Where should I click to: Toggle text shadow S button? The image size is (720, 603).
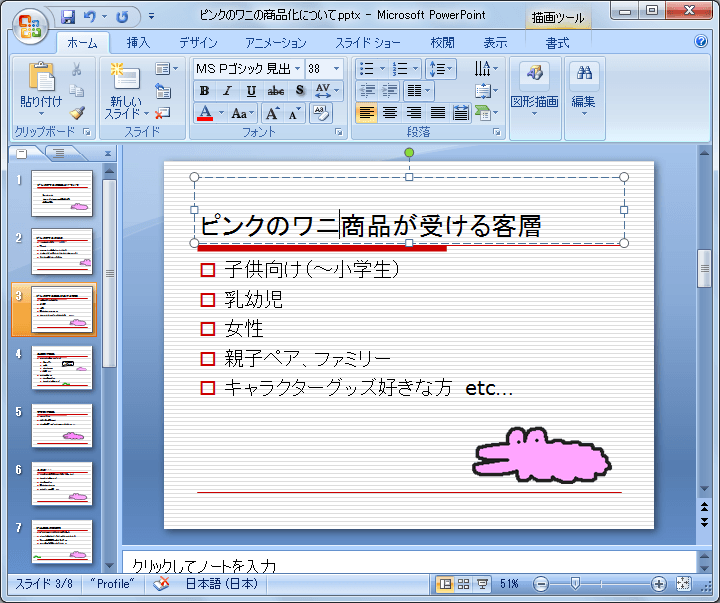(299, 90)
